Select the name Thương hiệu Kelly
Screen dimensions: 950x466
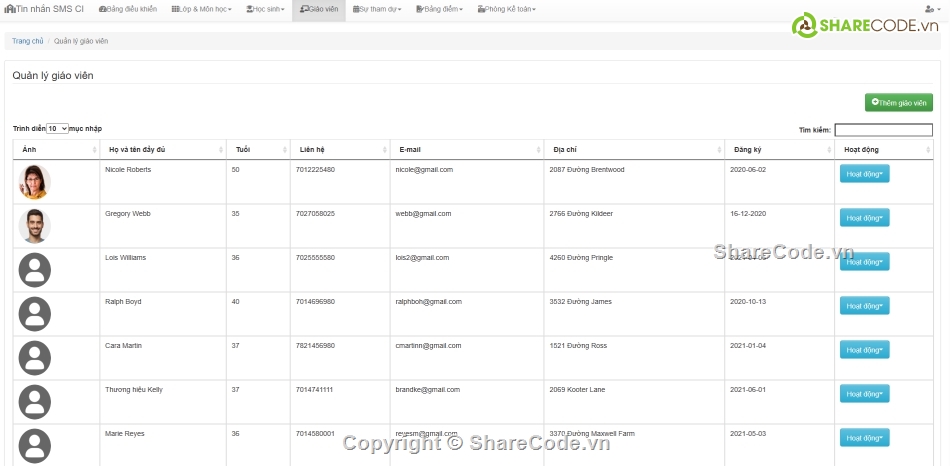pos(134,390)
